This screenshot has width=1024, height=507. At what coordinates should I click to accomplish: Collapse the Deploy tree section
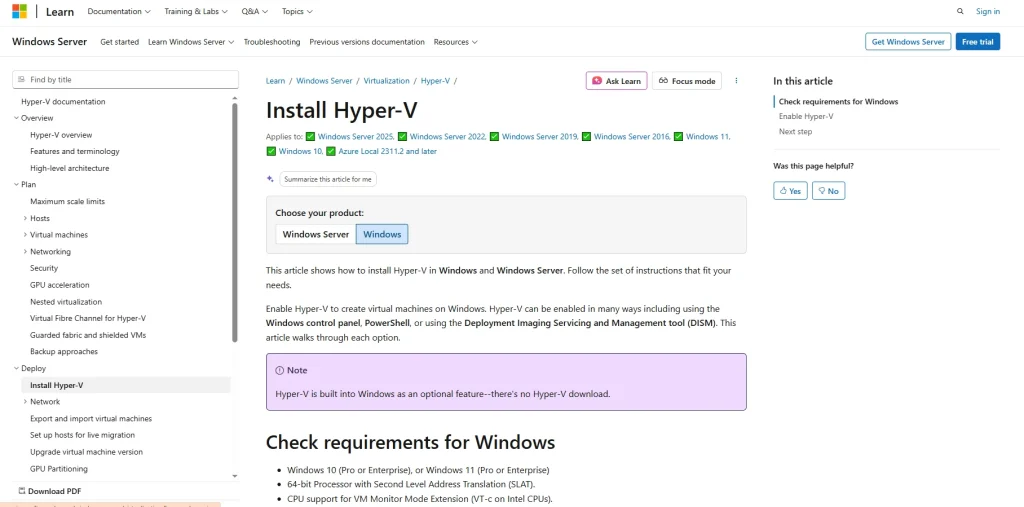coord(16,368)
